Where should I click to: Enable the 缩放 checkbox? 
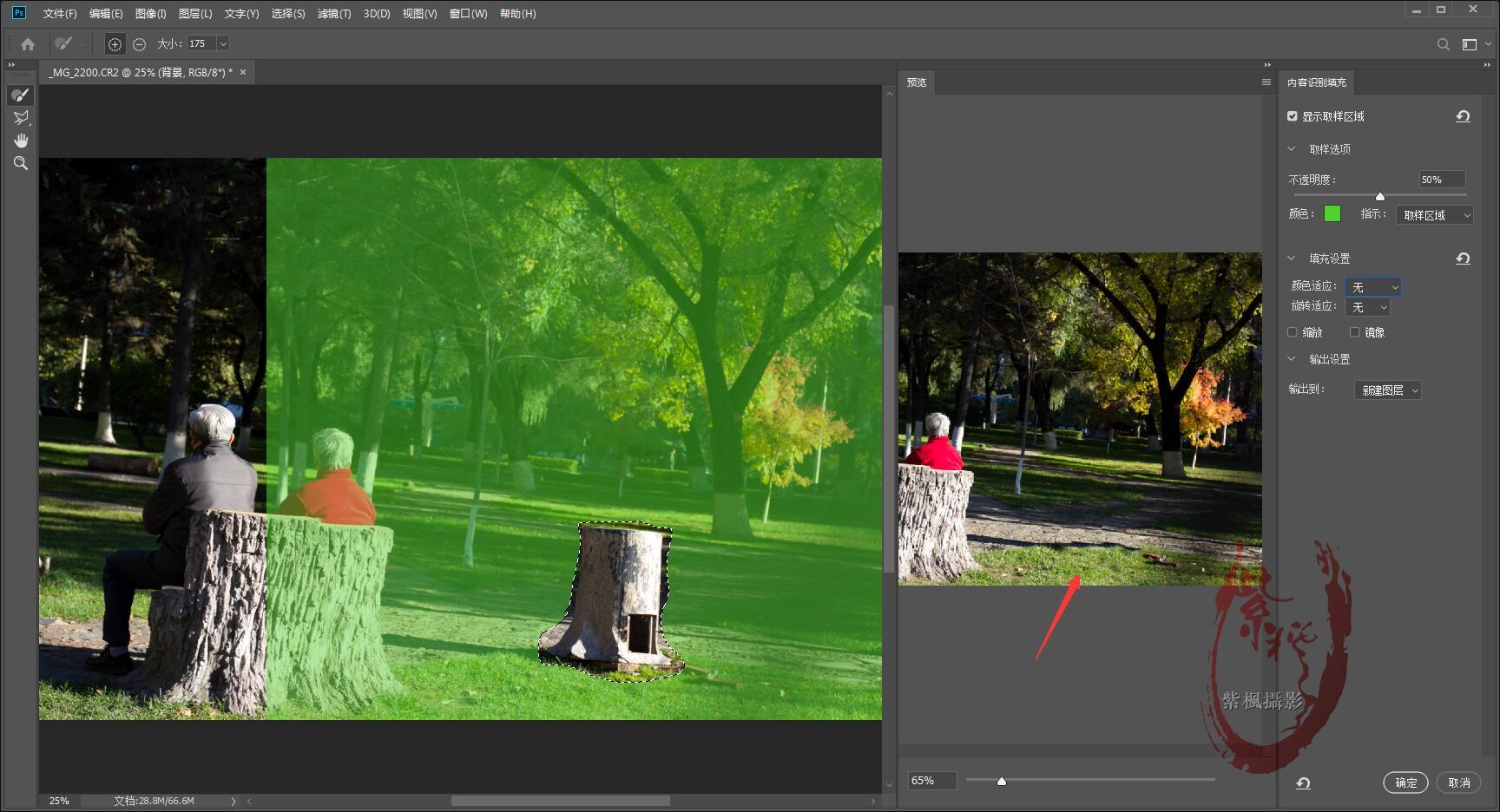pos(1293,332)
